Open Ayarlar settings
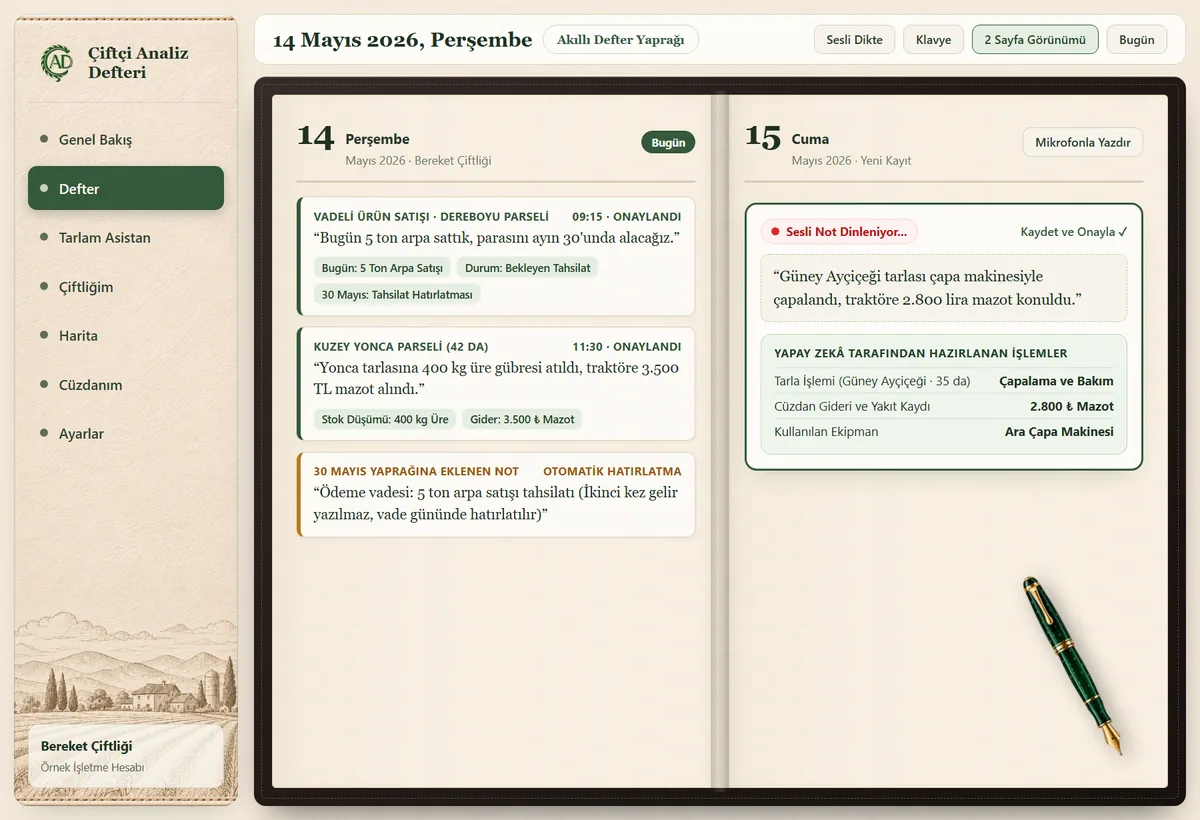1200x820 pixels. (x=126, y=434)
